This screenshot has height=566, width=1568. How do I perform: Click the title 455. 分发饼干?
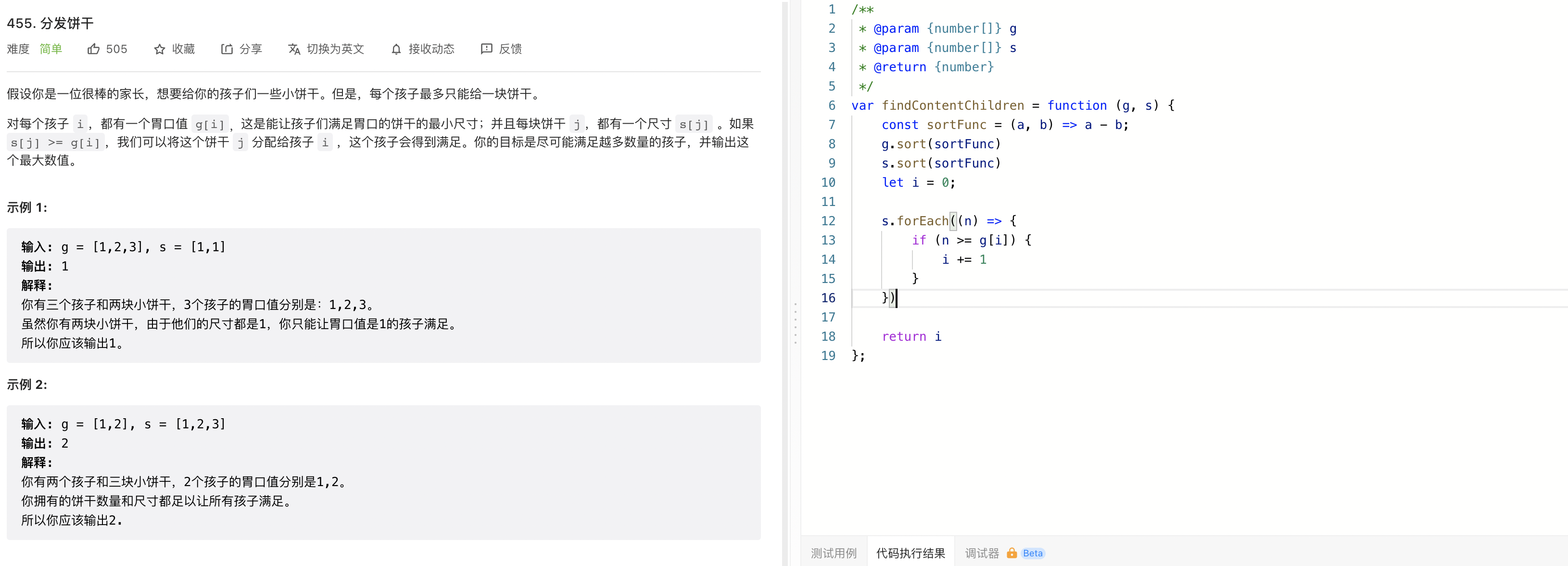coord(50,23)
